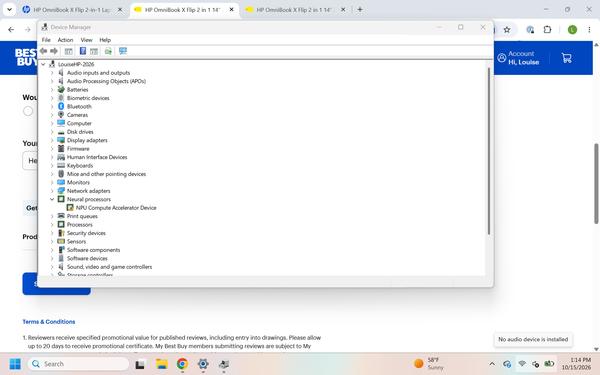This screenshot has width=600, height=375.
Task: Click the Sensors icon in the device tree
Action: click(x=61, y=241)
